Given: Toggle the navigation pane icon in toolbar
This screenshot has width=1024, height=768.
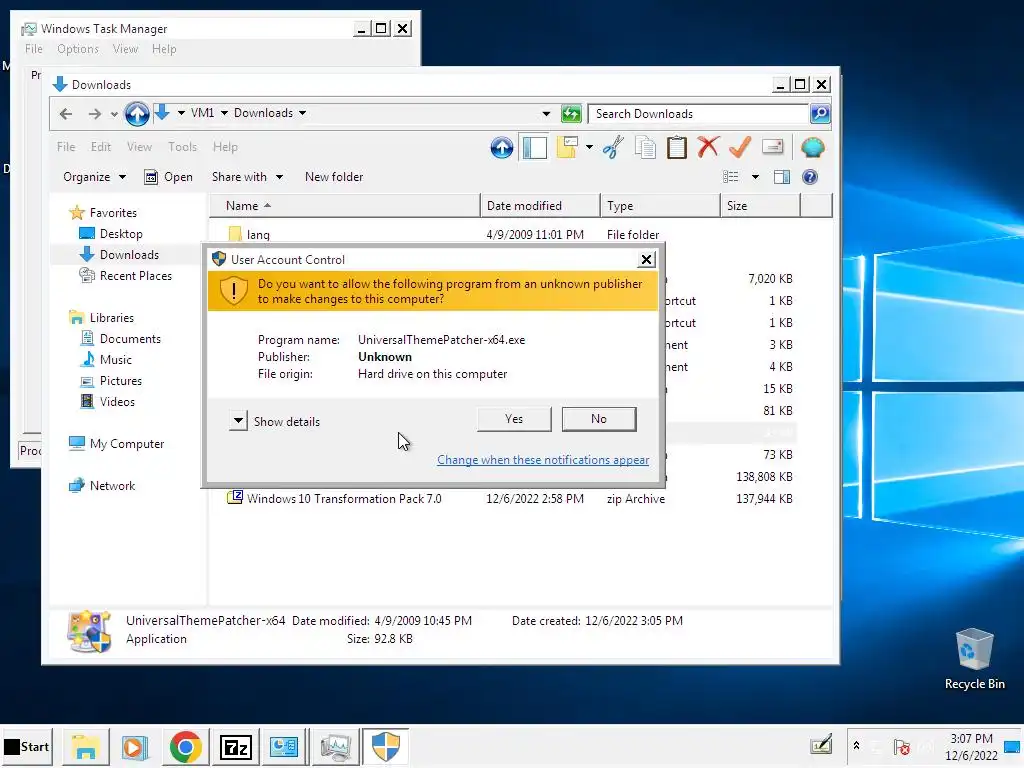Looking at the screenshot, I should point(534,148).
